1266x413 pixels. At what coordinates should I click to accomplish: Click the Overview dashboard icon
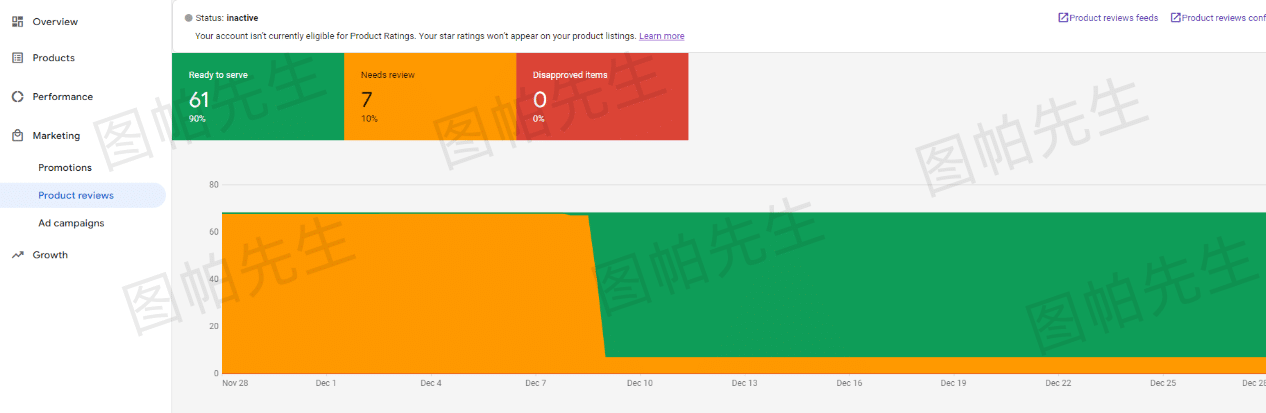(17, 21)
